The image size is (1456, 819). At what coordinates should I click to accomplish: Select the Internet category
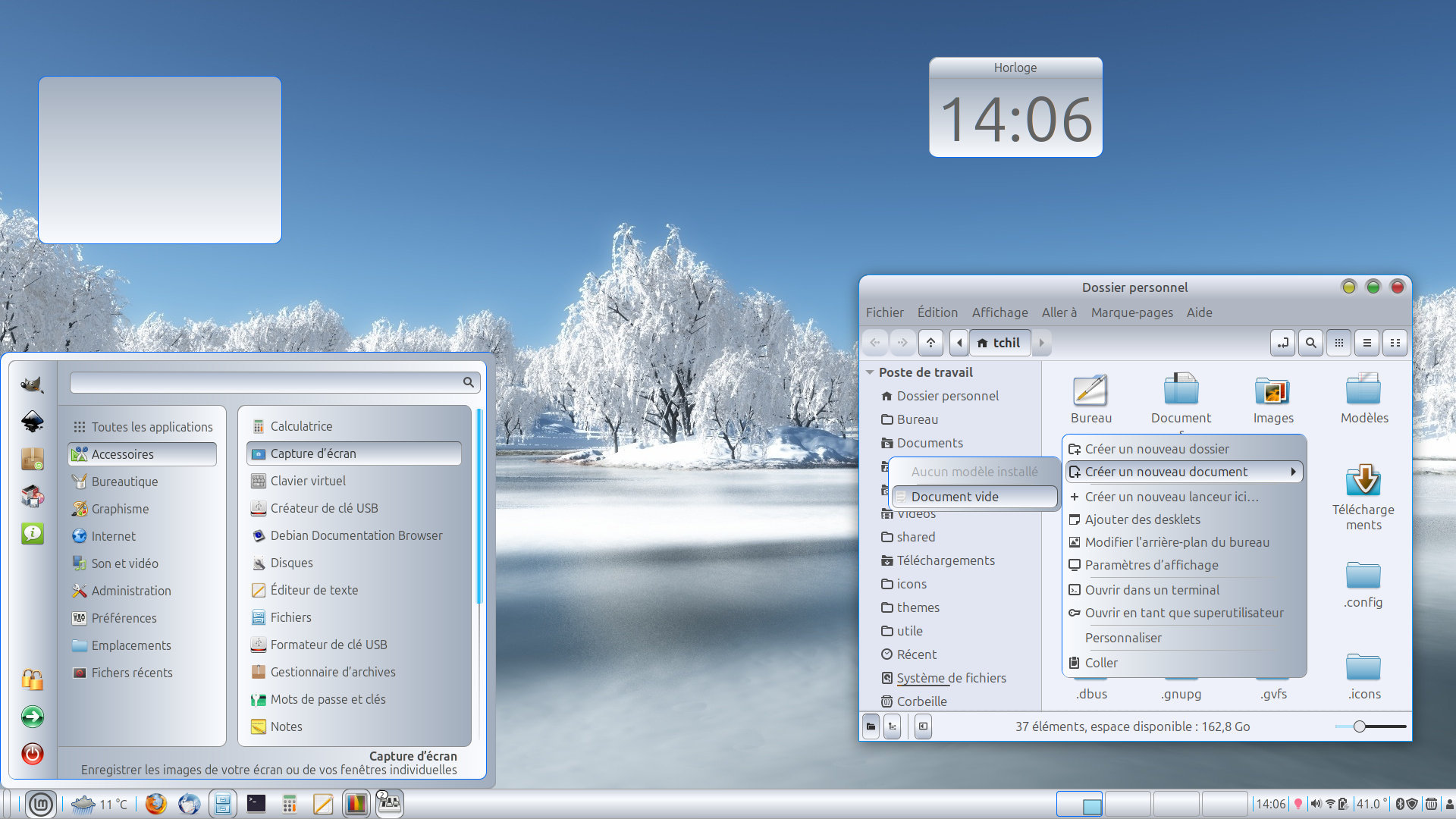[x=143, y=536]
